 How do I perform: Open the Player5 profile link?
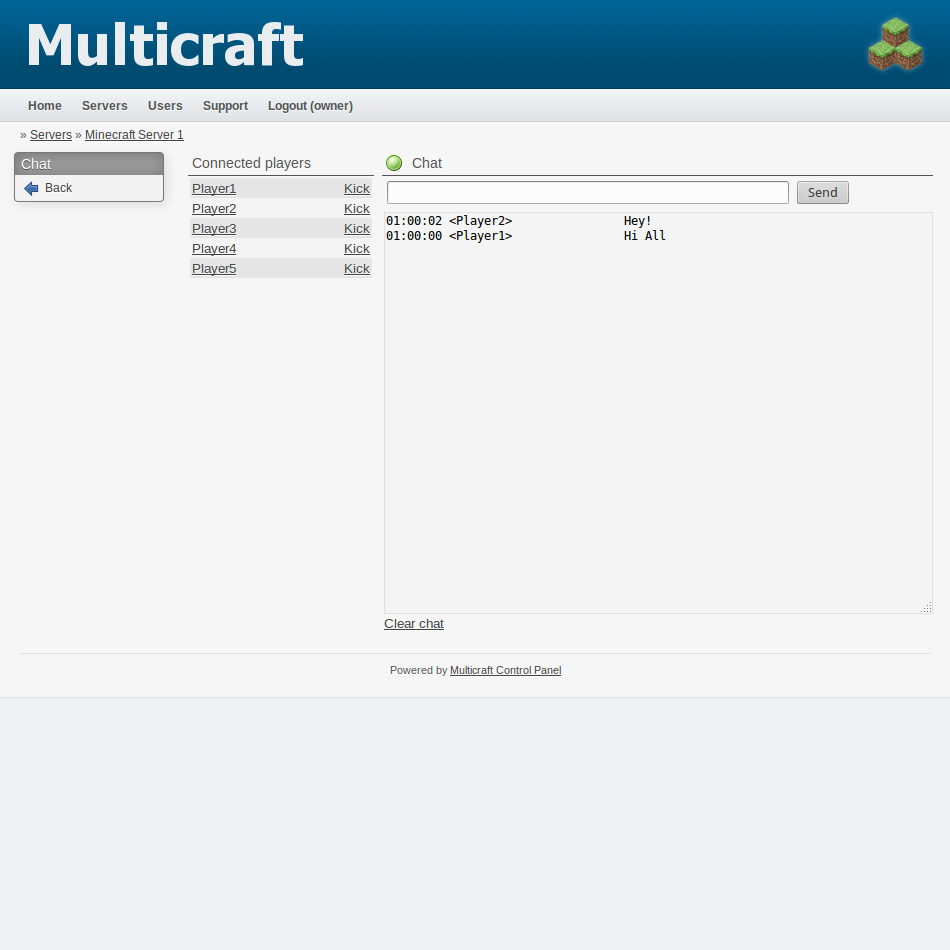[214, 268]
